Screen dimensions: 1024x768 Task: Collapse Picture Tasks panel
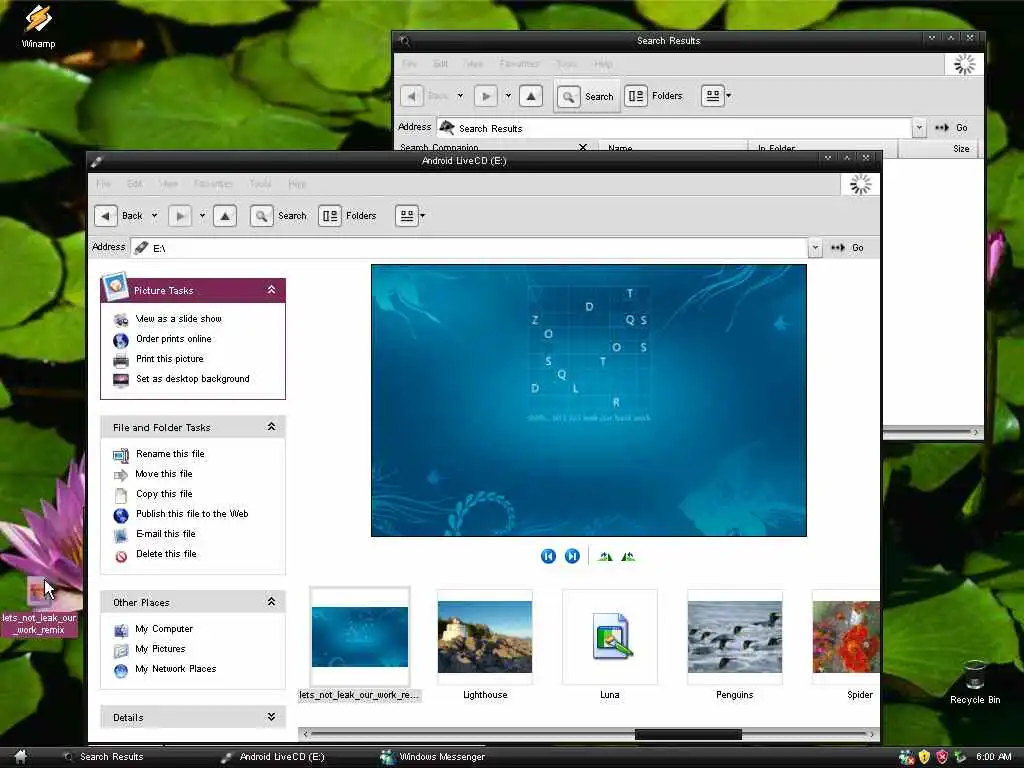271,289
